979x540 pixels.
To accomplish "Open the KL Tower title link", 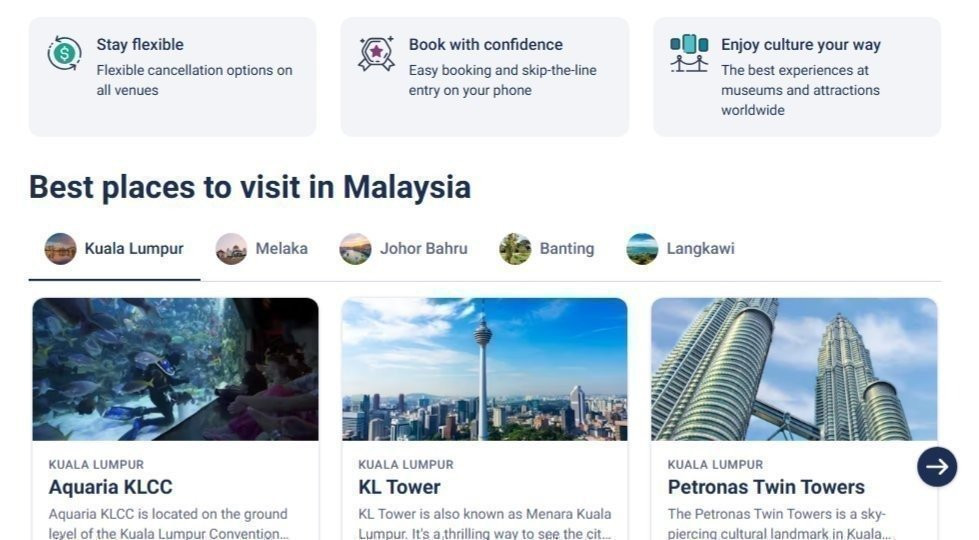I will click(x=399, y=487).
